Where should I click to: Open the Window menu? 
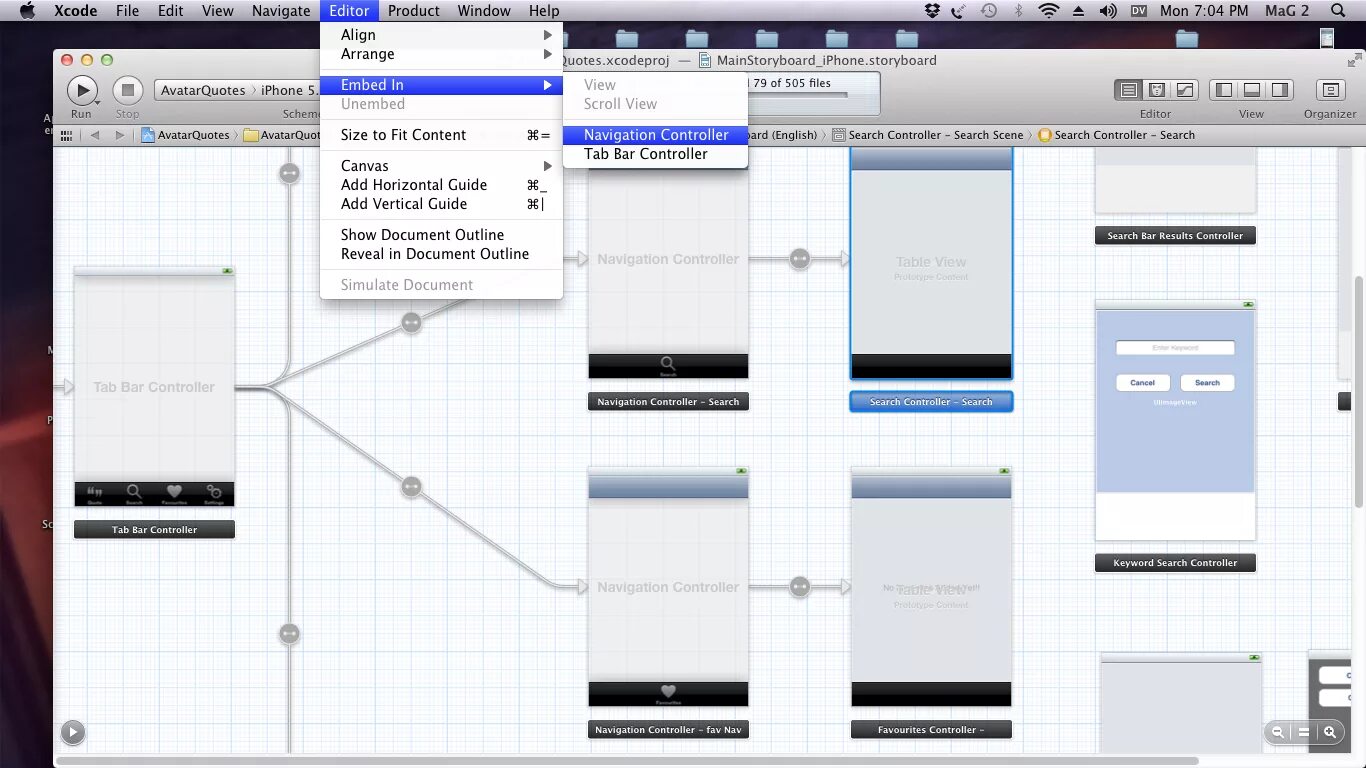pos(484,11)
